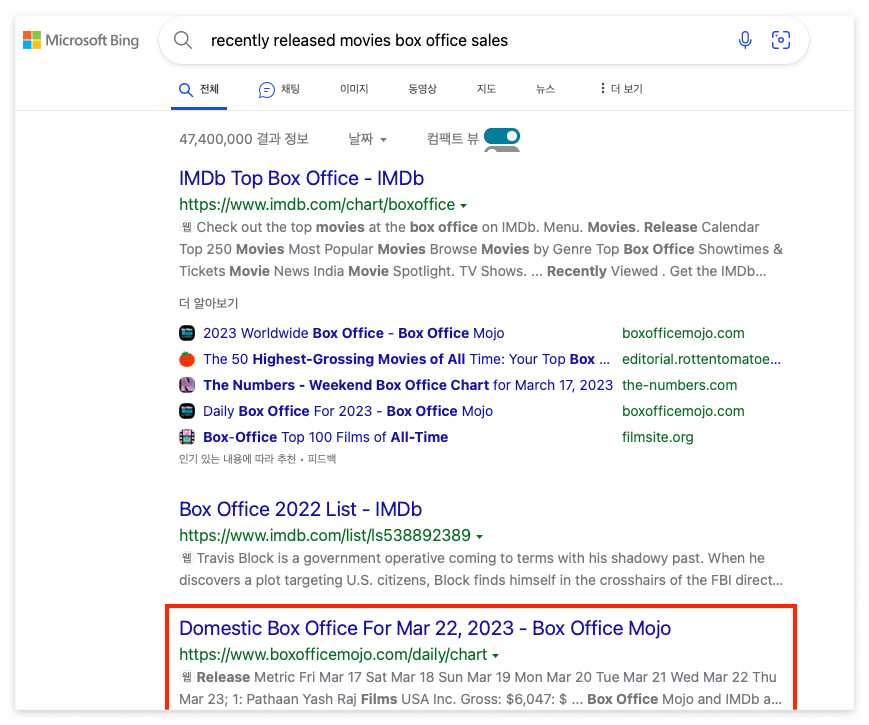The image size is (869, 725).
Task: Click the three-dot icon beside 더 보기
Action: [x=602, y=88]
